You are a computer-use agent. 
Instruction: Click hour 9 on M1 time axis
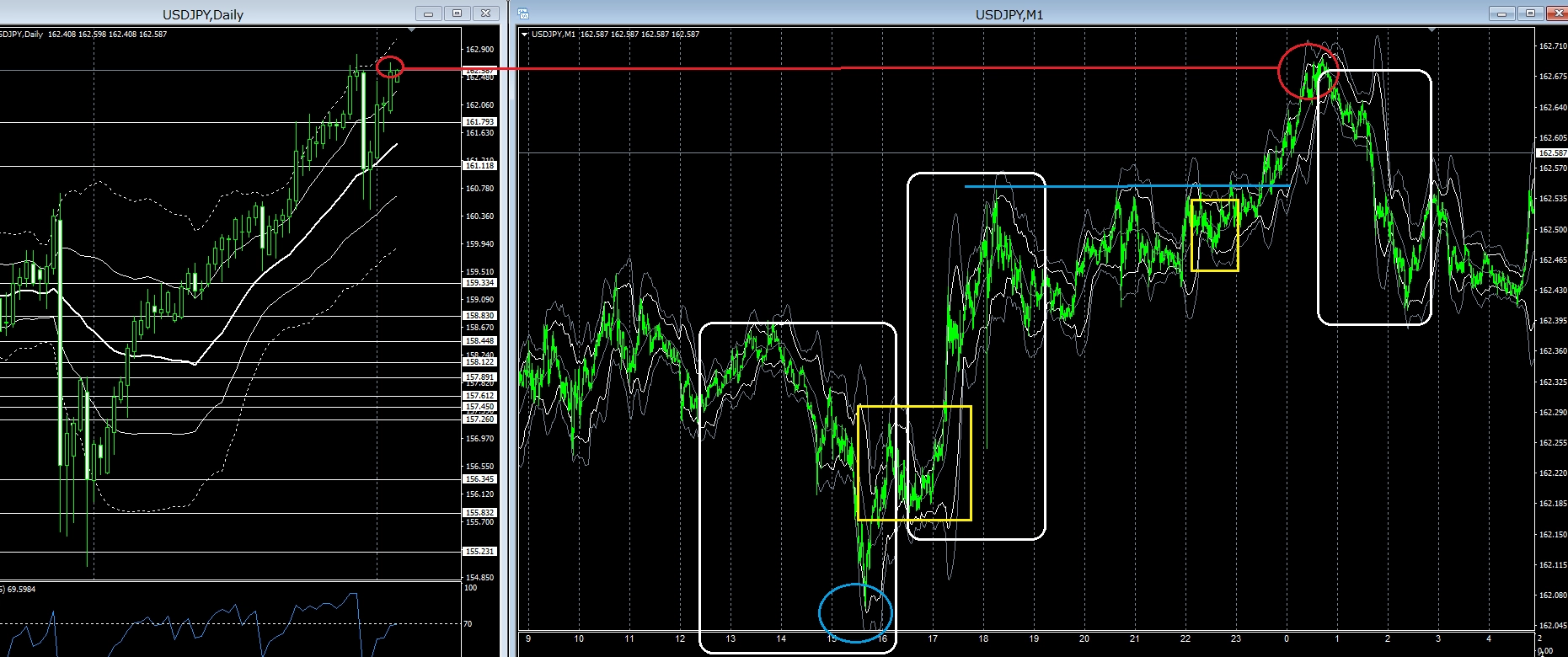click(528, 639)
